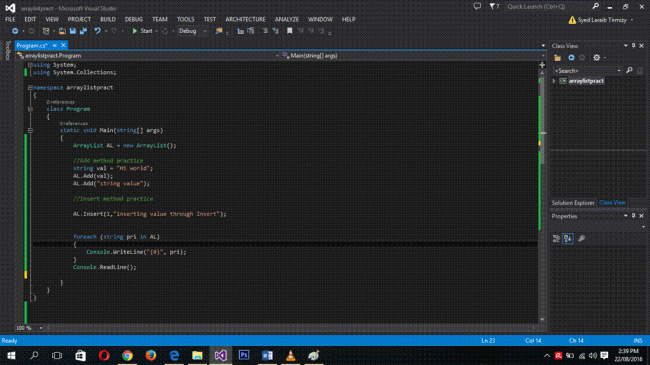This screenshot has width=650, height=365.
Task: Close the Class View panel
Action: click(642, 46)
